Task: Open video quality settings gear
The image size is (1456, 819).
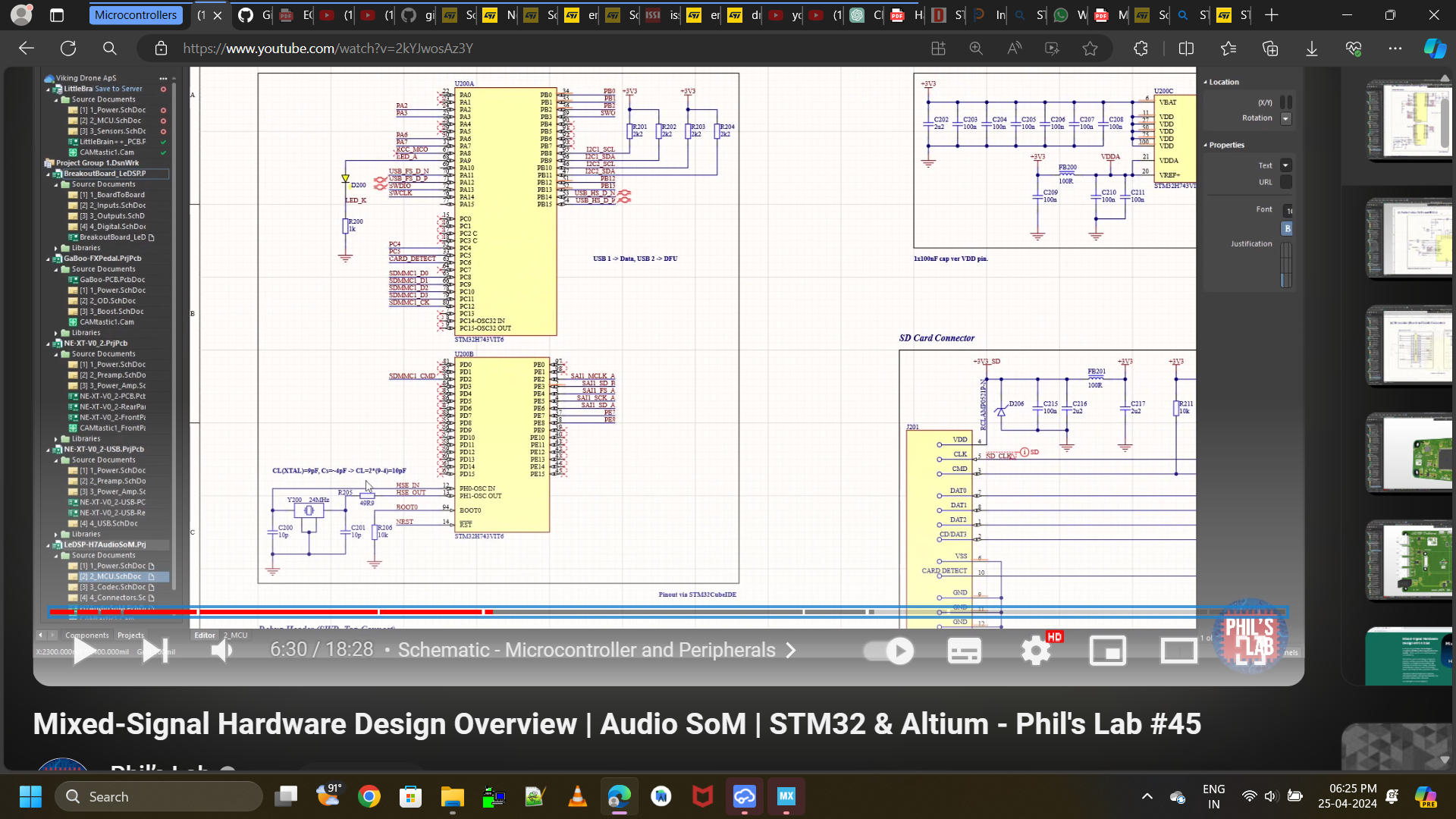Action: tap(1036, 651)
